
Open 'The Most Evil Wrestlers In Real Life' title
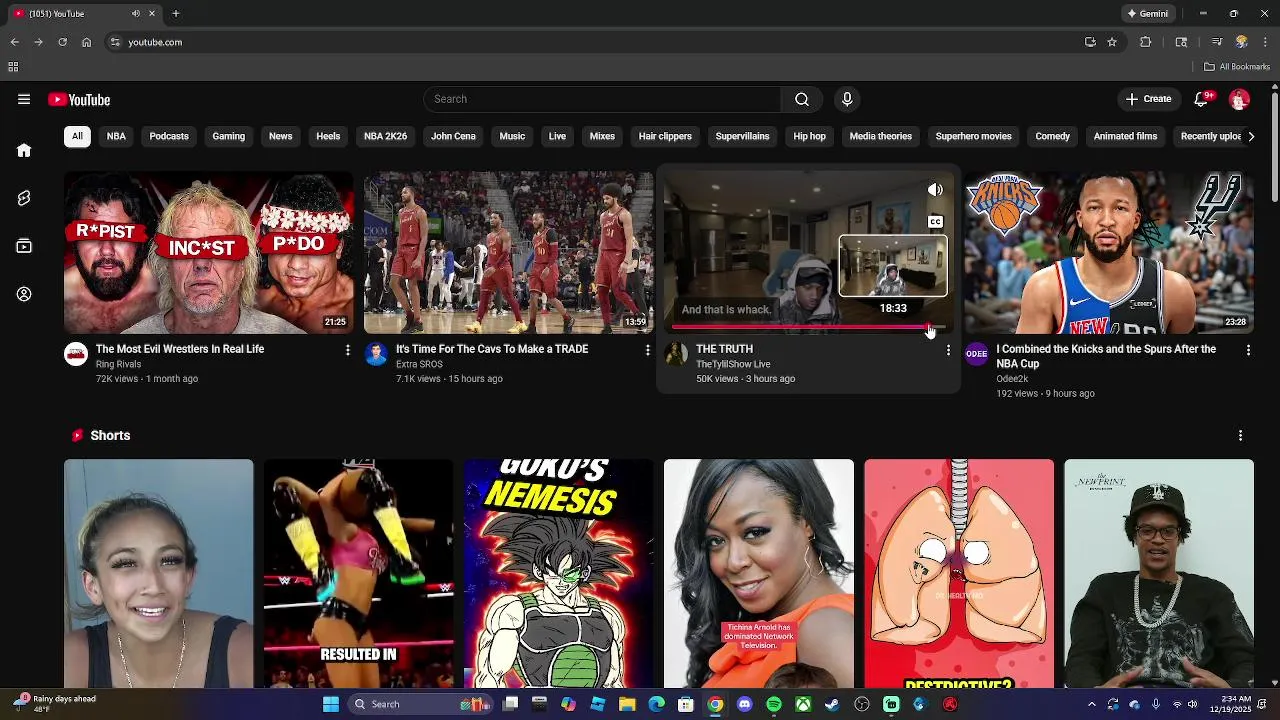[180, 349]
